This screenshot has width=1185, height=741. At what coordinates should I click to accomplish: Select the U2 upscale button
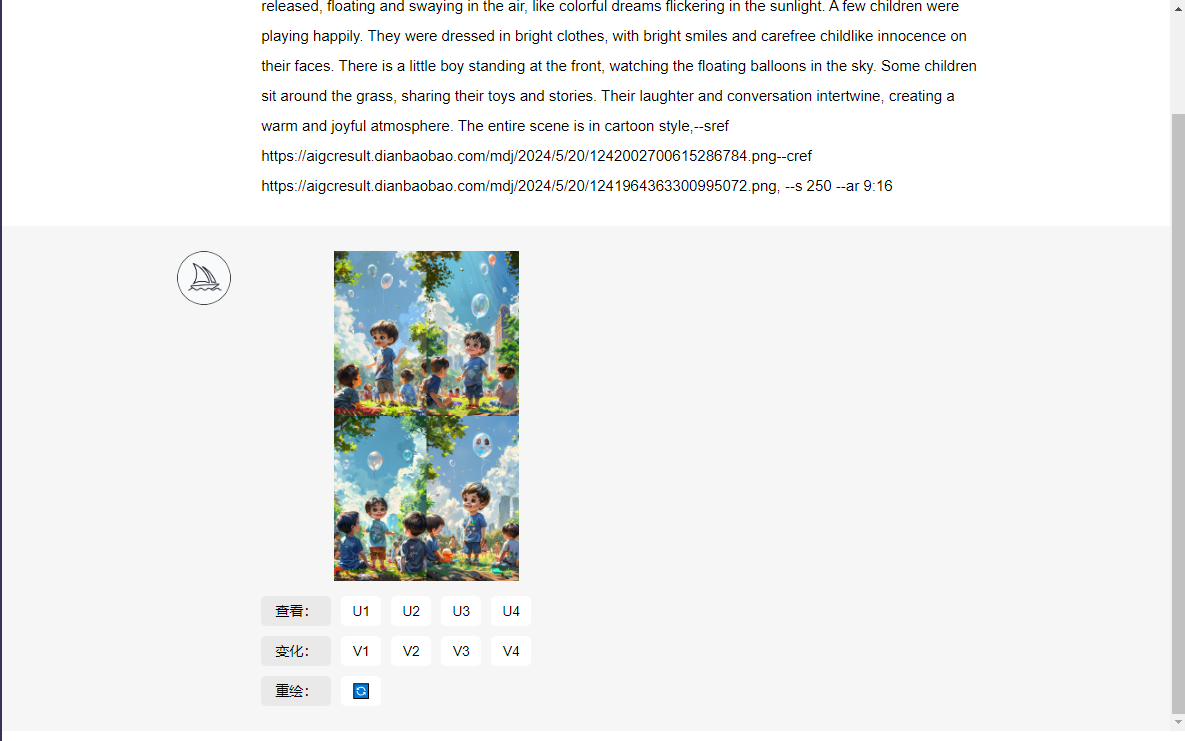410,611
